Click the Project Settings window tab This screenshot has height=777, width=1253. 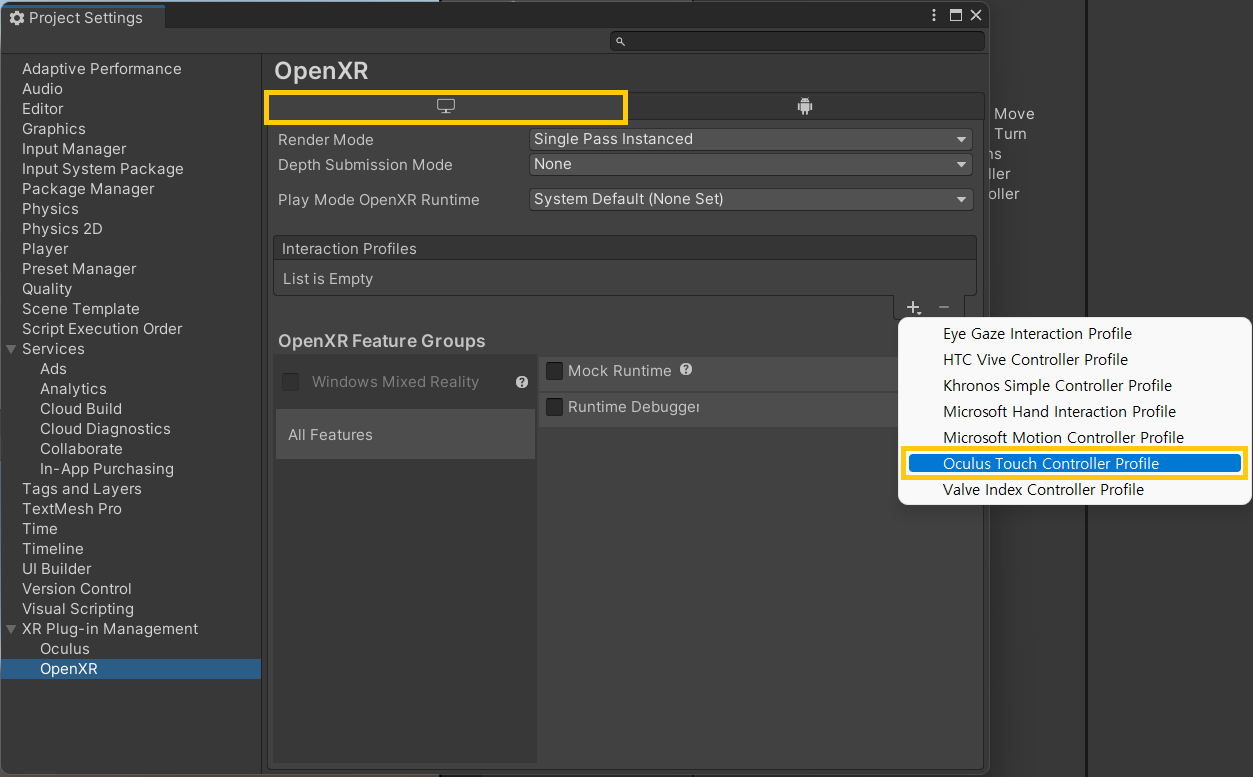[x=82, y=18]
